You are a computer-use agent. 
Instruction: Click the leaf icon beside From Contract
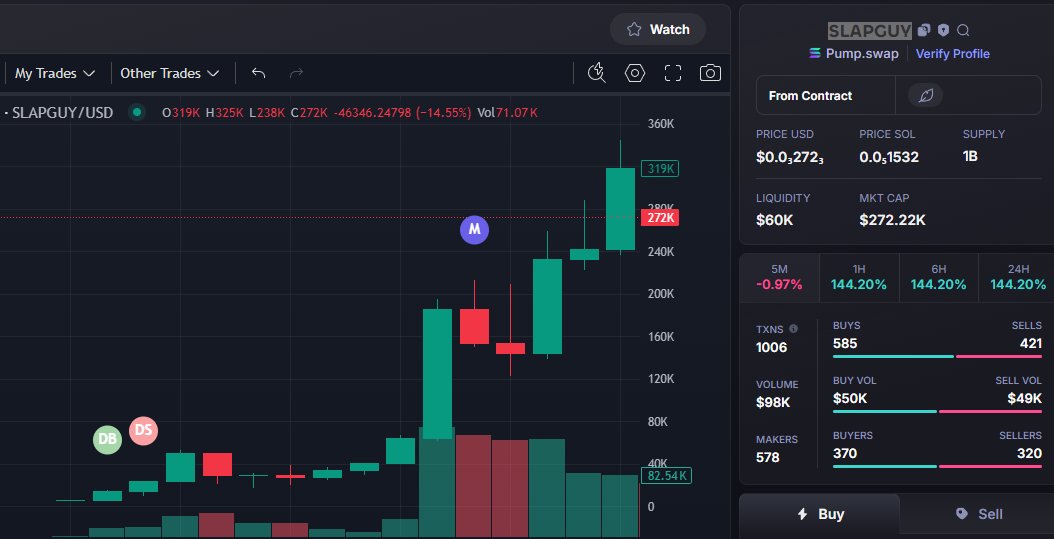tap(926, 95)
